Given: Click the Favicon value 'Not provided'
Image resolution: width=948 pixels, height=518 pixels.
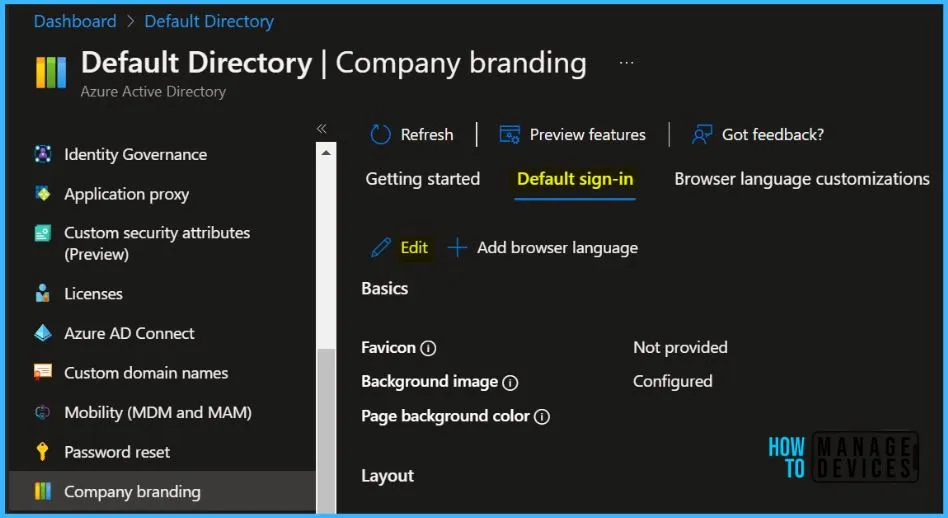Looking at the screenshot, I should pyautogui.click(x=680, y=348).
